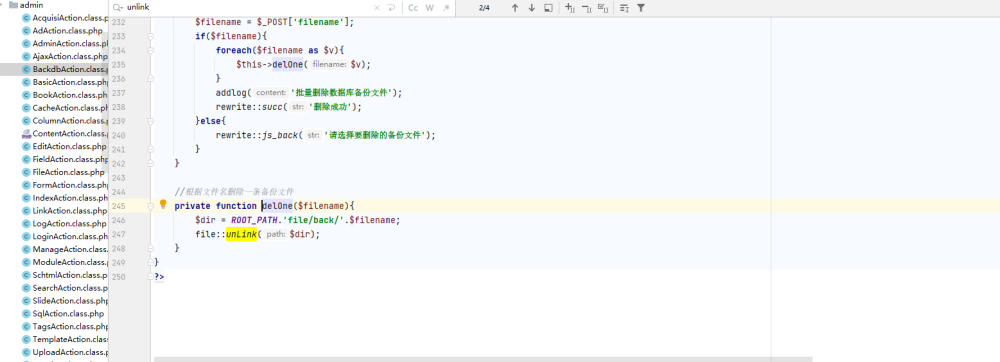Go to previous search occurrence arrow
Viewport: 1000px width, 362px height.
(515, 8)
